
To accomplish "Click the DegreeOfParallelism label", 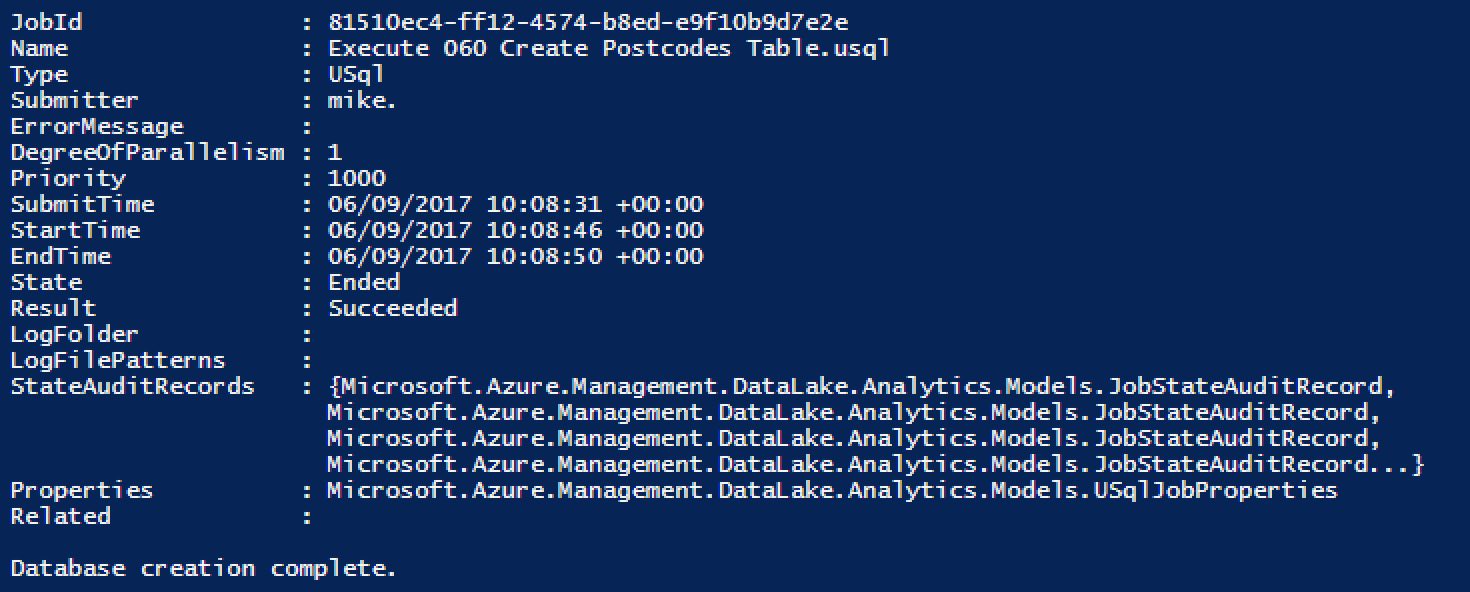I will point(148,153).
